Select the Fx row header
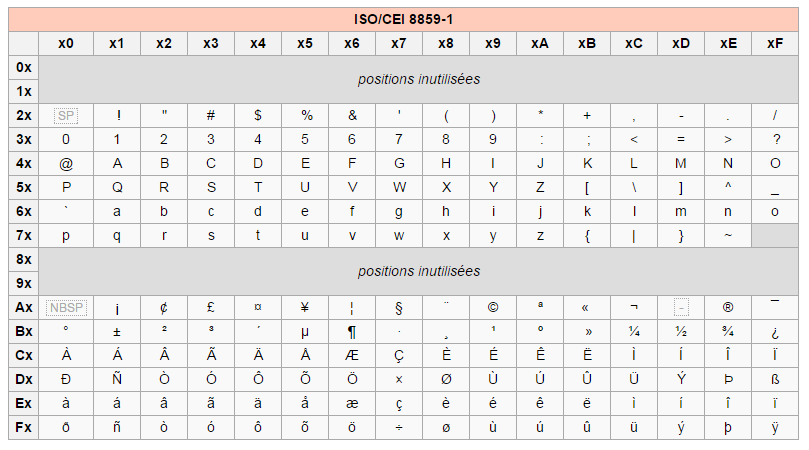This screenshot has height=450, width=809. pos(24,428)
